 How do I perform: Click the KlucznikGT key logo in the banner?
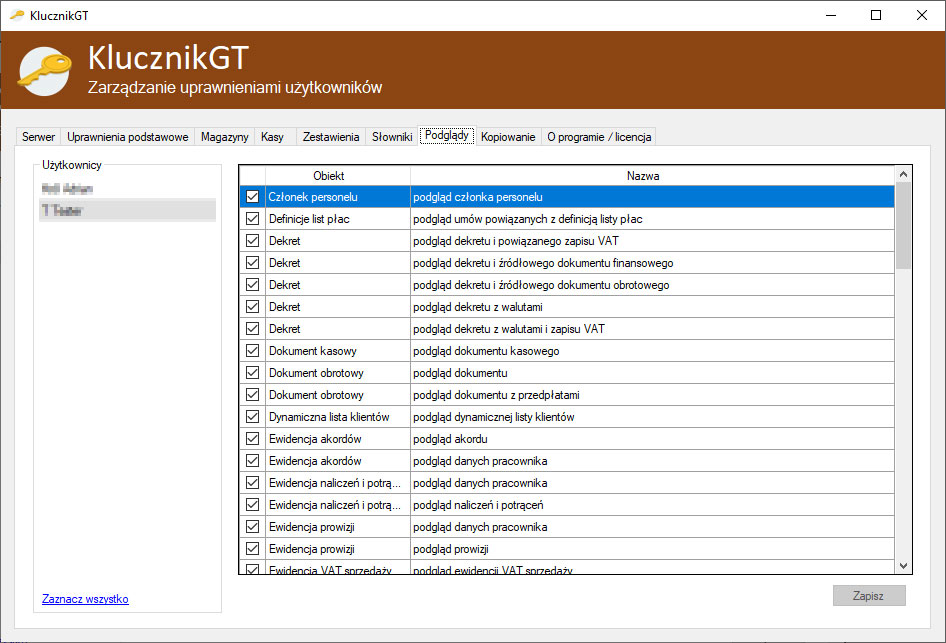(45, 71)
